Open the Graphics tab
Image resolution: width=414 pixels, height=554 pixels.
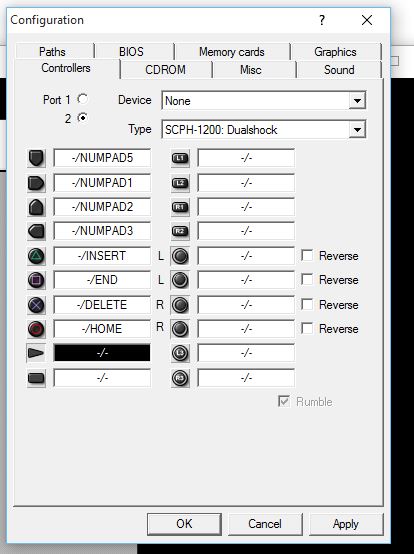click(x=335, y=52)
